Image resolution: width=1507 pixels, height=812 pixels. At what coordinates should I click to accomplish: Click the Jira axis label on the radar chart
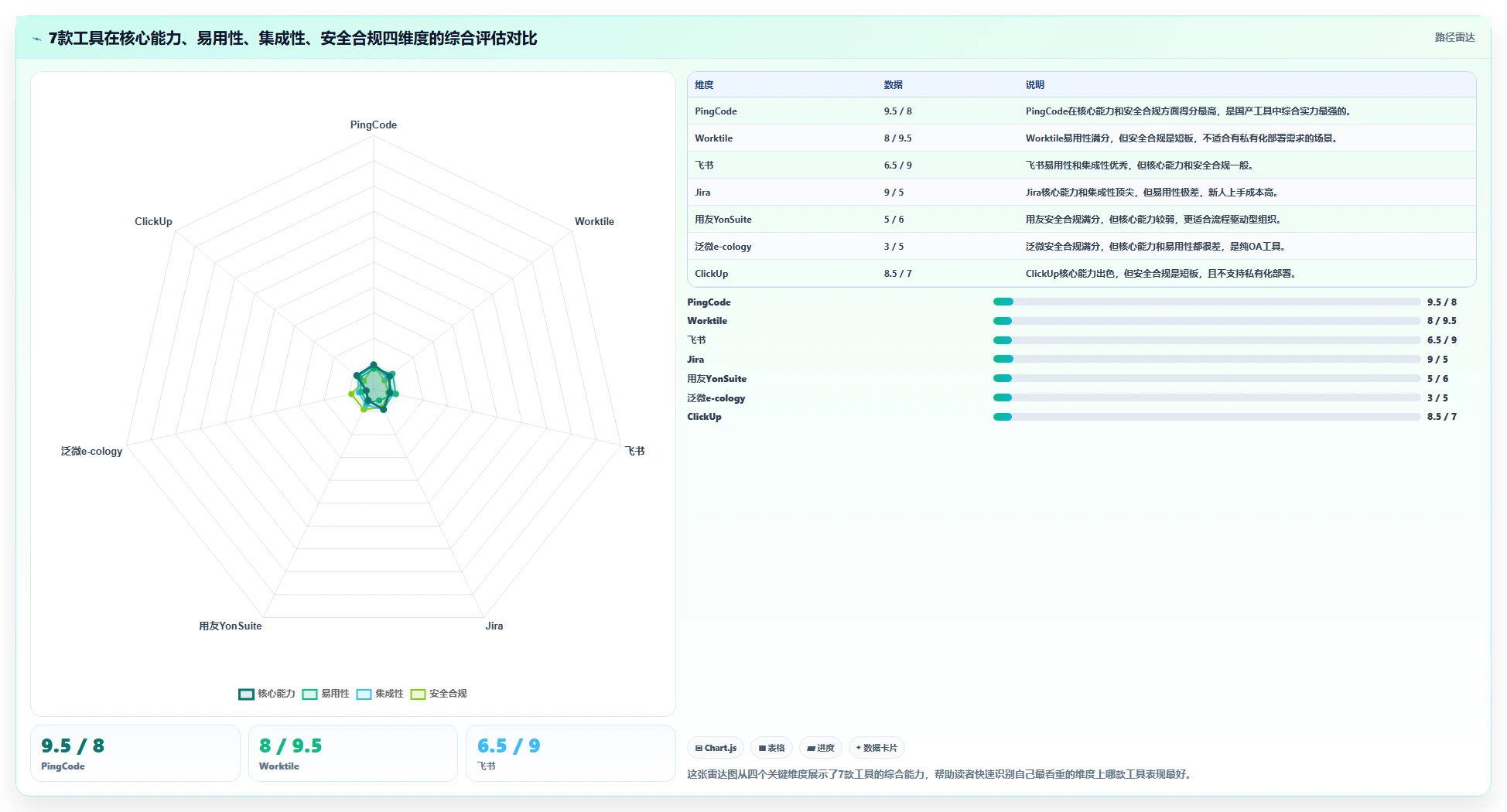(494, 626)
